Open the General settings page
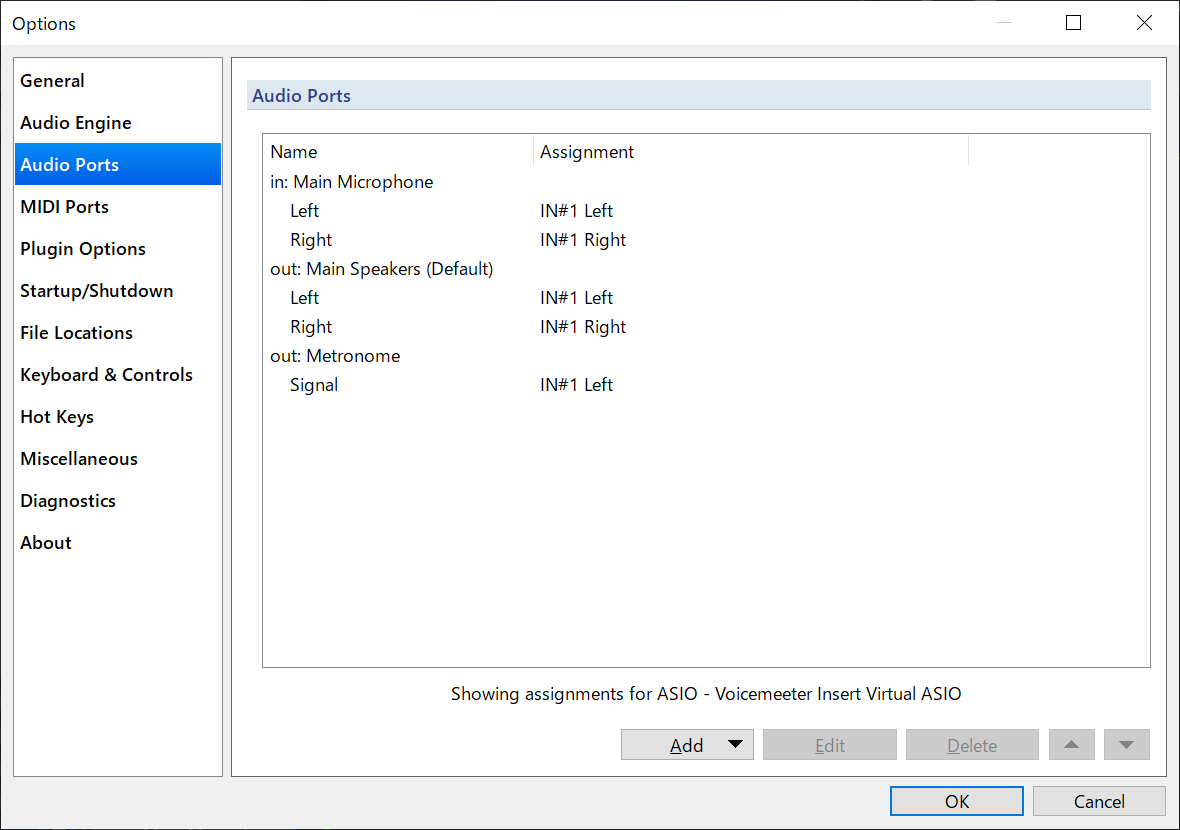Viewport: 1180px width, 830px height. [x=52, y=81]
